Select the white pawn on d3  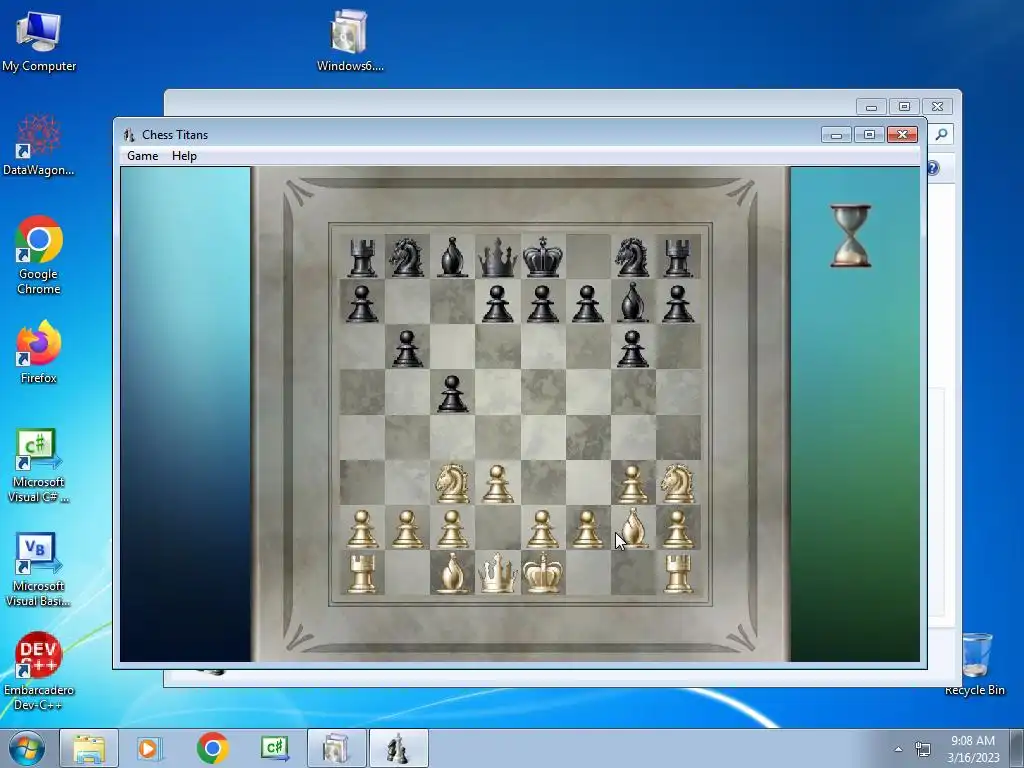point(498,483)
